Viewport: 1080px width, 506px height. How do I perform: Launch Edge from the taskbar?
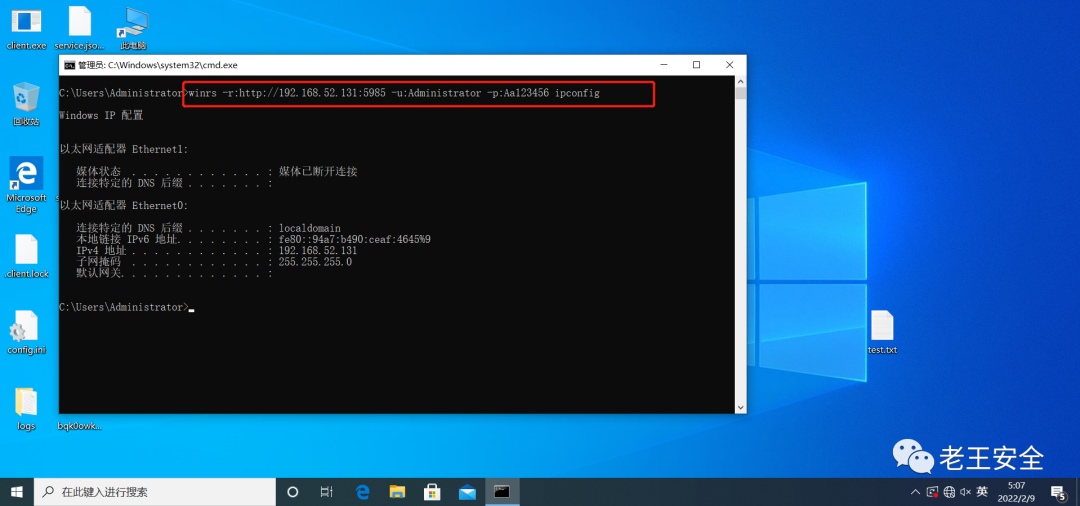(362, 492)
